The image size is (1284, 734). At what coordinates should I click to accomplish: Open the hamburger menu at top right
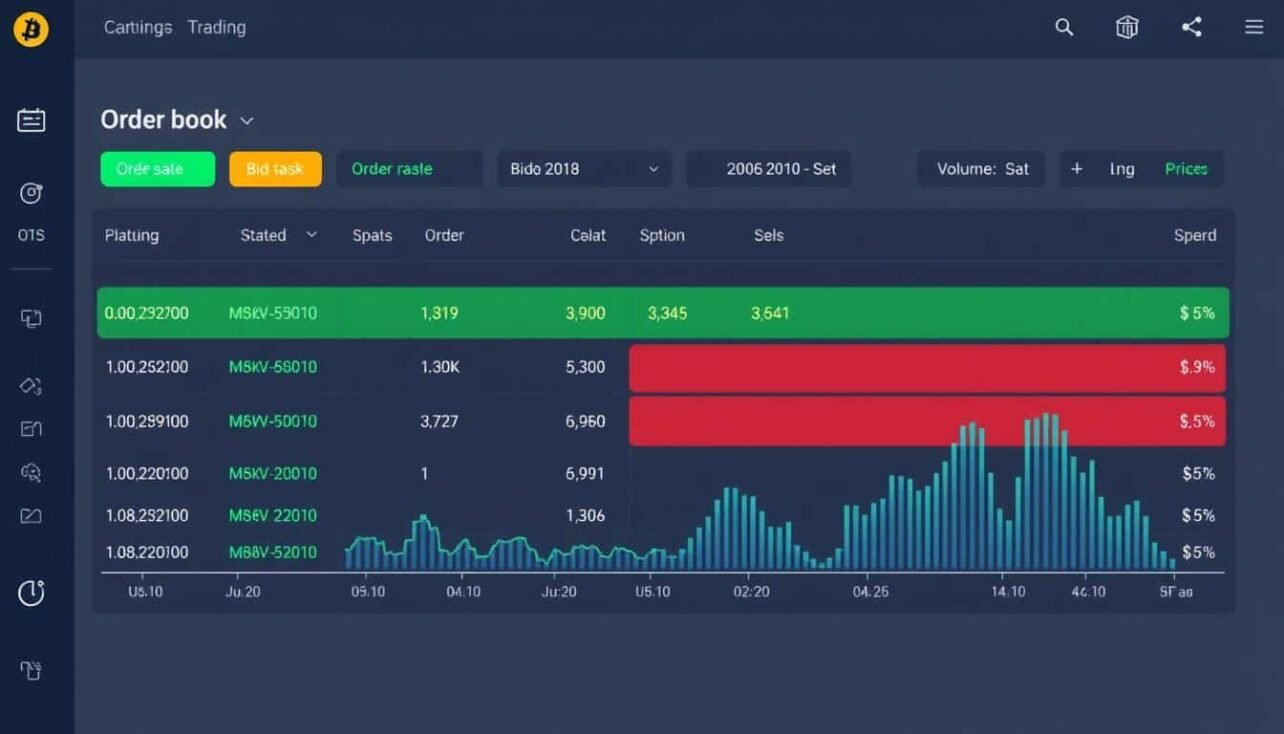coord(1253,27)
